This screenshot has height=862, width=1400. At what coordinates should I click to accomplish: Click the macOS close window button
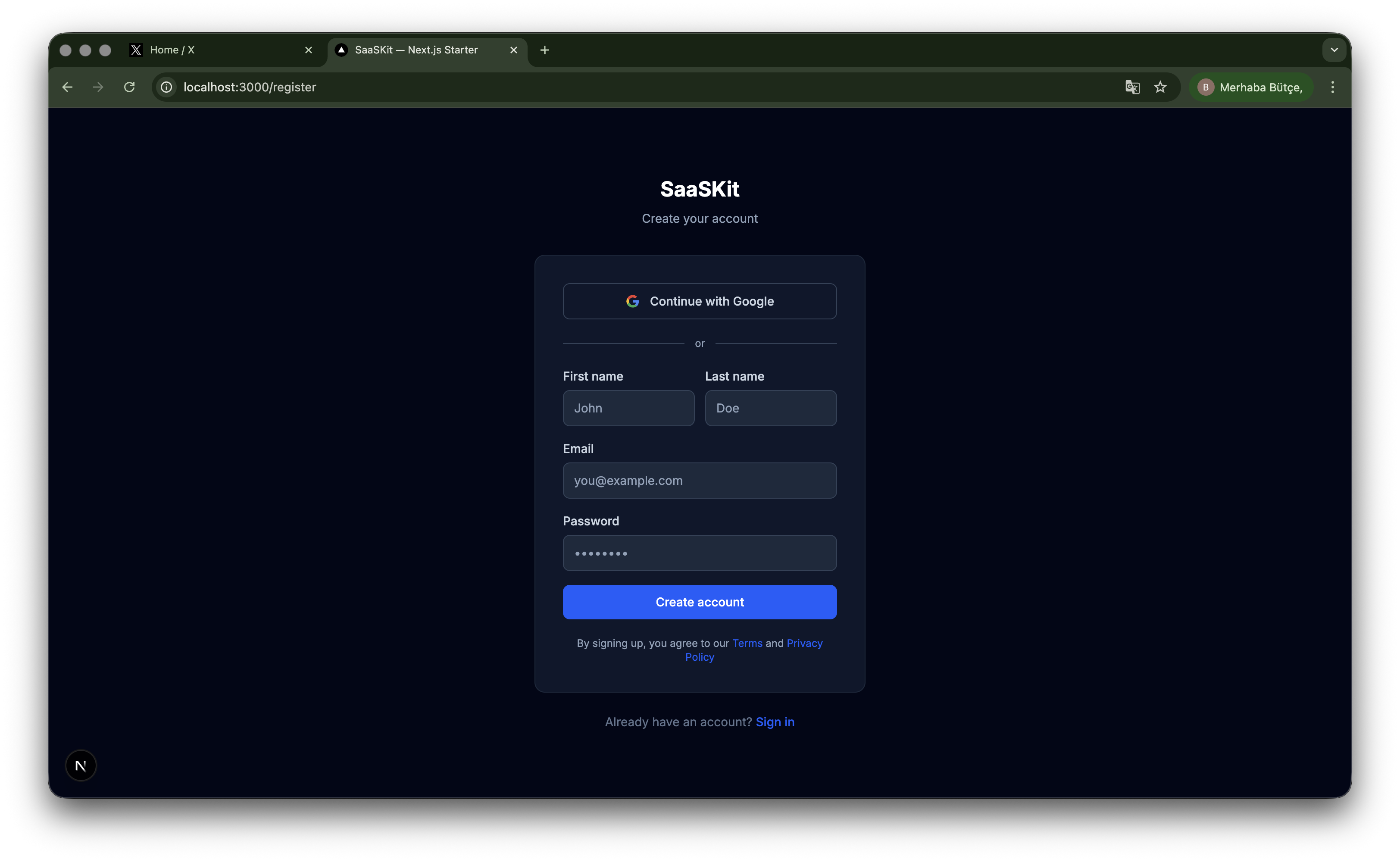(66, 50)
